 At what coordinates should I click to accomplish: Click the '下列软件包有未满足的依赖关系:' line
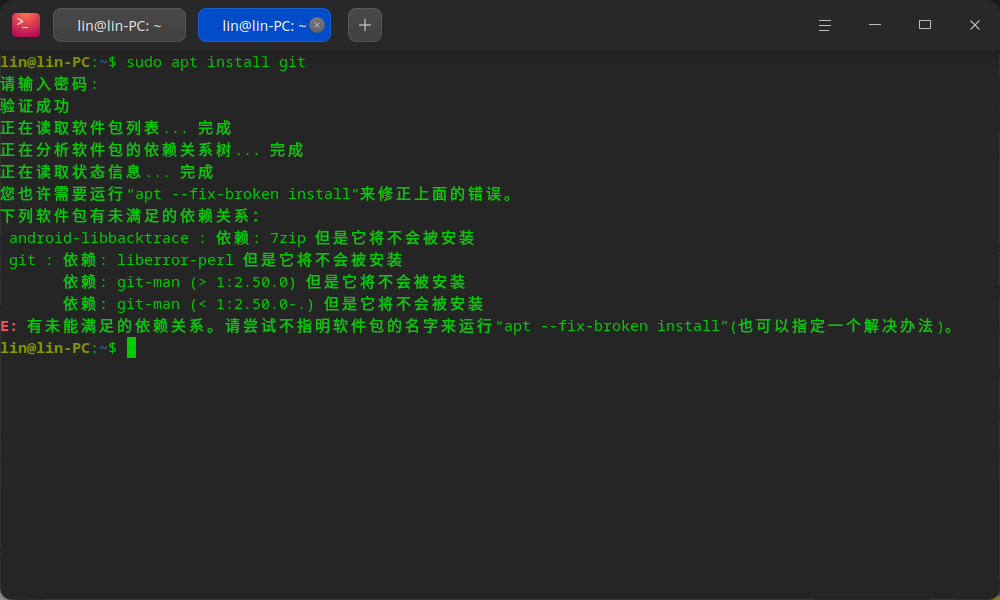[x=130, y=216]
